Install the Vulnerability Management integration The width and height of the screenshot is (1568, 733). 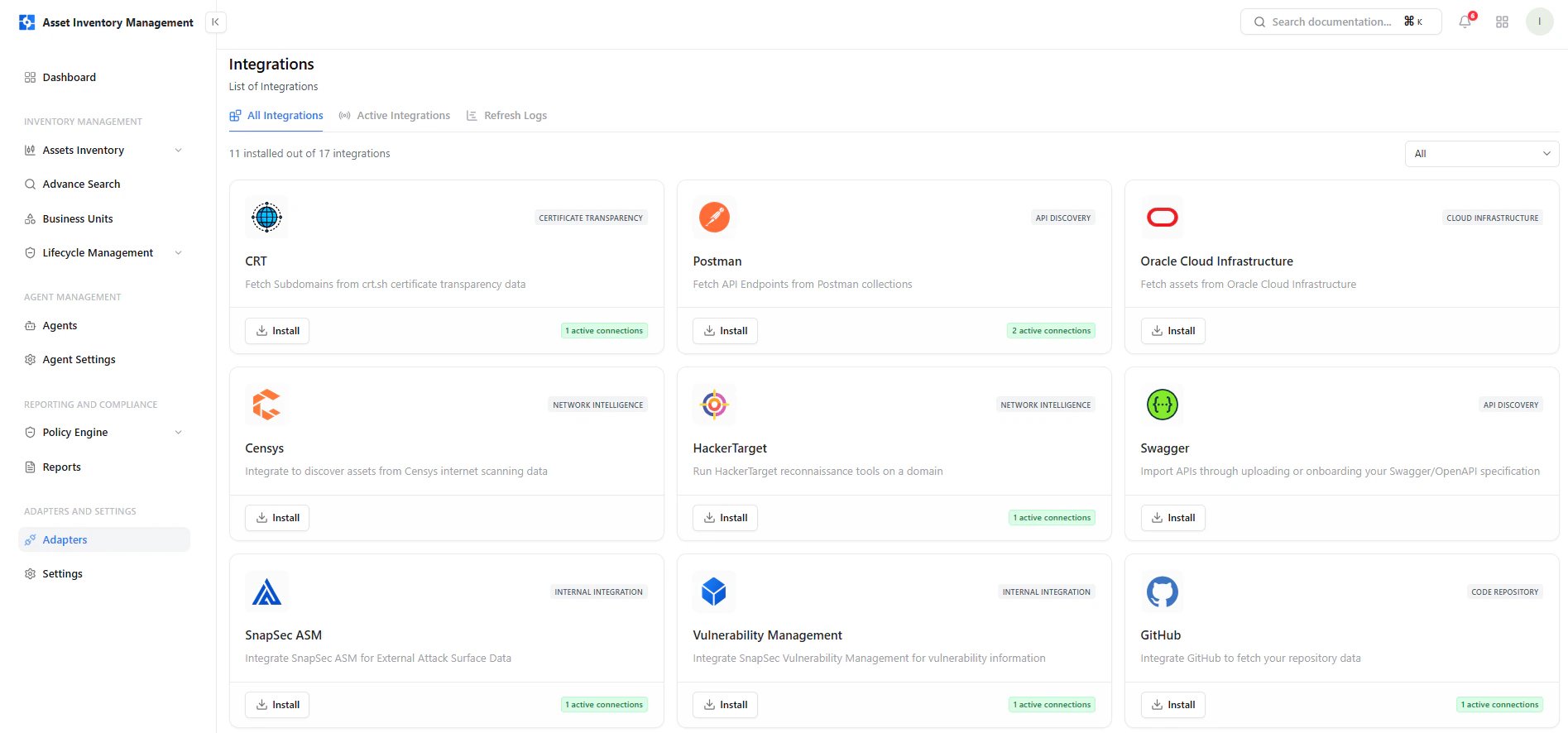pyautogui.click(x=725, y=705)
